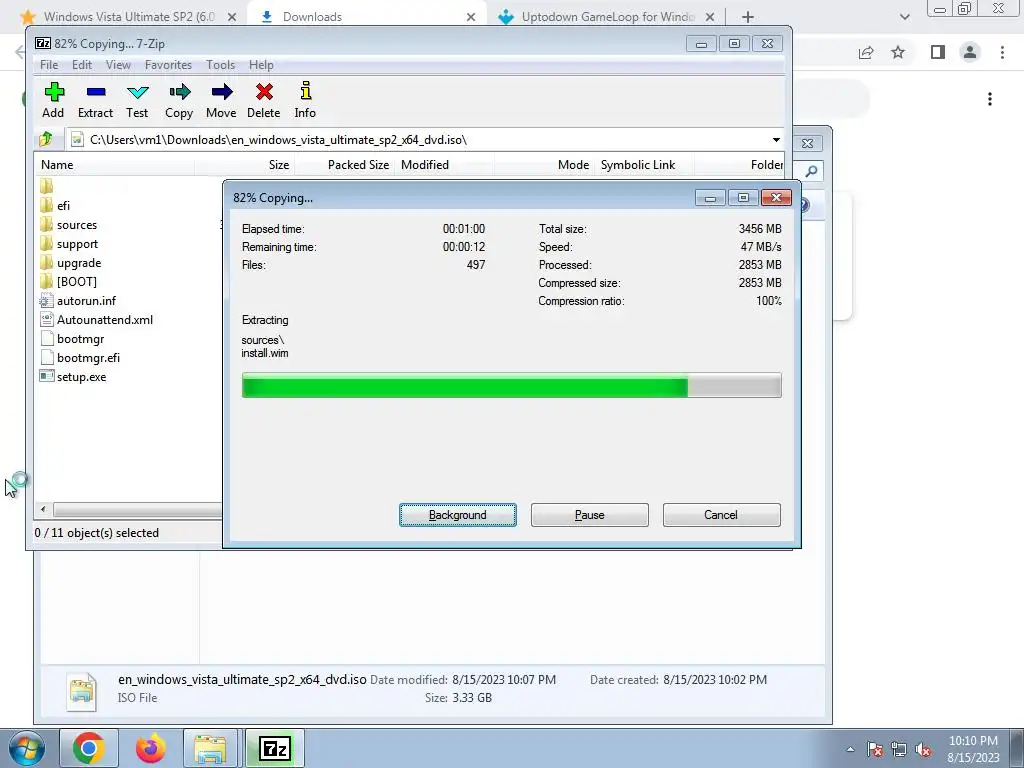
Task: Click the Action Center flag icon
Action: click(x=875, y=750)
